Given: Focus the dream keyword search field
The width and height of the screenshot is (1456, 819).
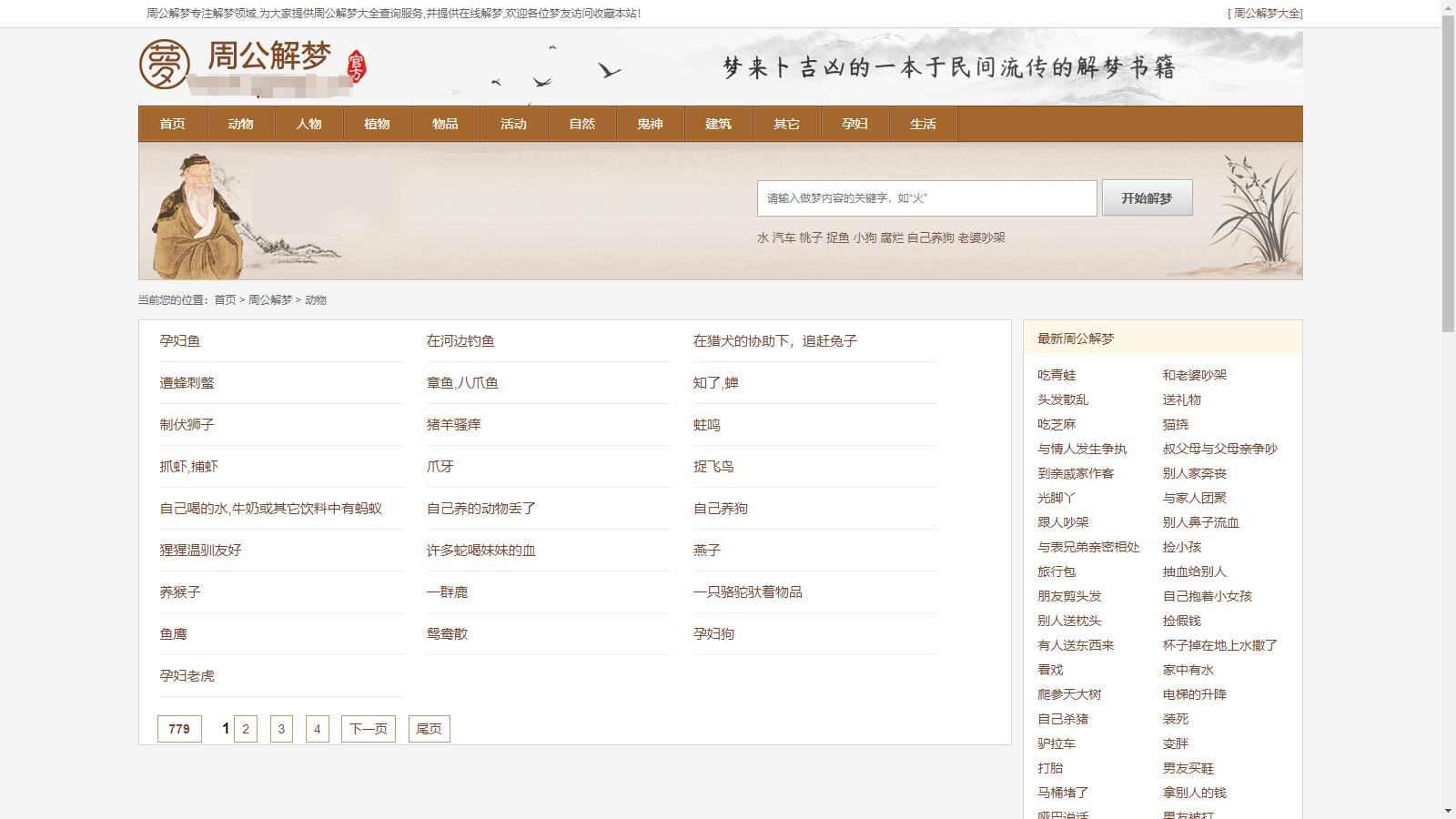Looking at the screenshot, I should pos(926,198).
